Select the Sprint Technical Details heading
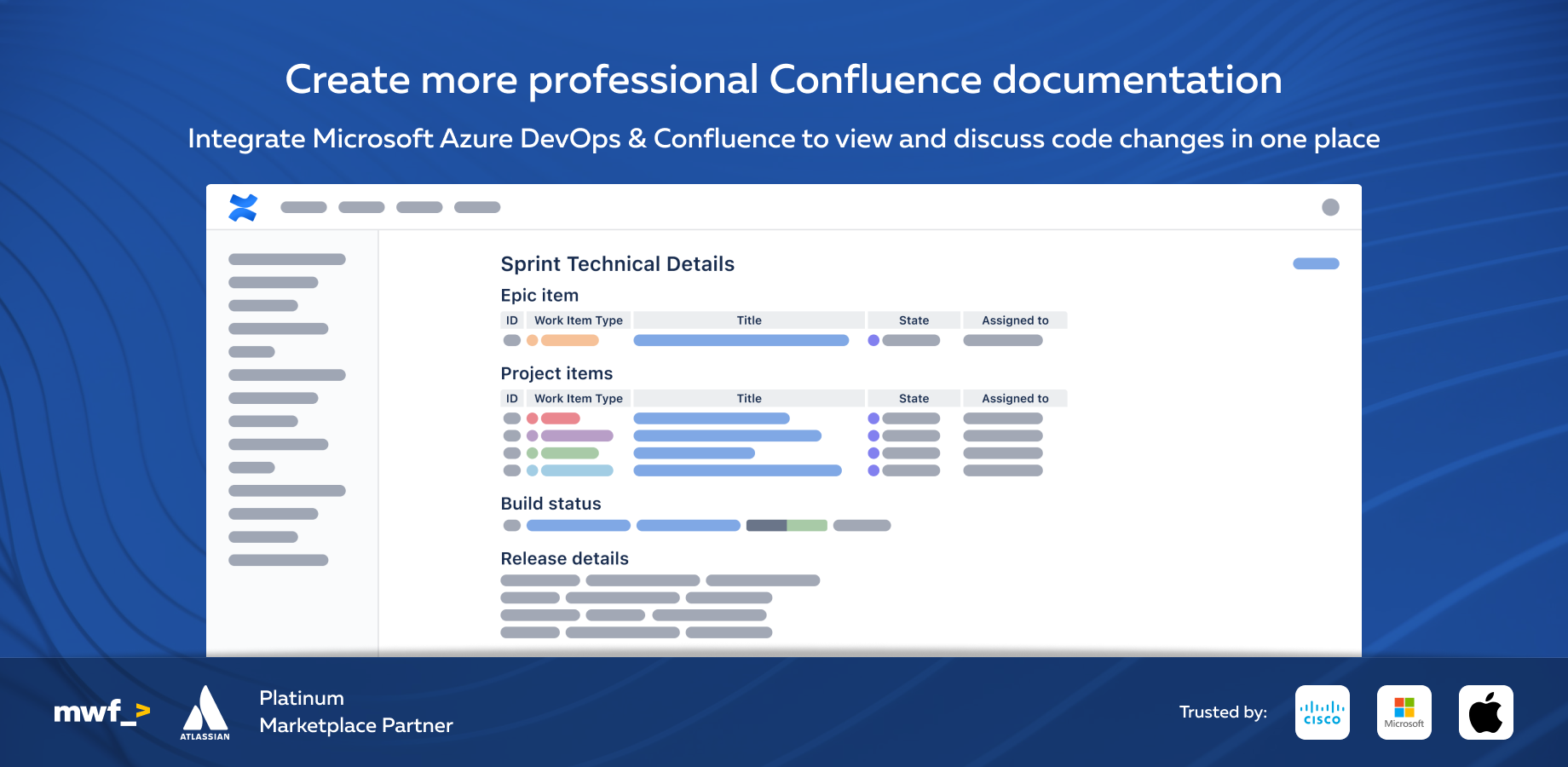The height and width of the screenshot is (767, 1568). click(x=618, y=264)
